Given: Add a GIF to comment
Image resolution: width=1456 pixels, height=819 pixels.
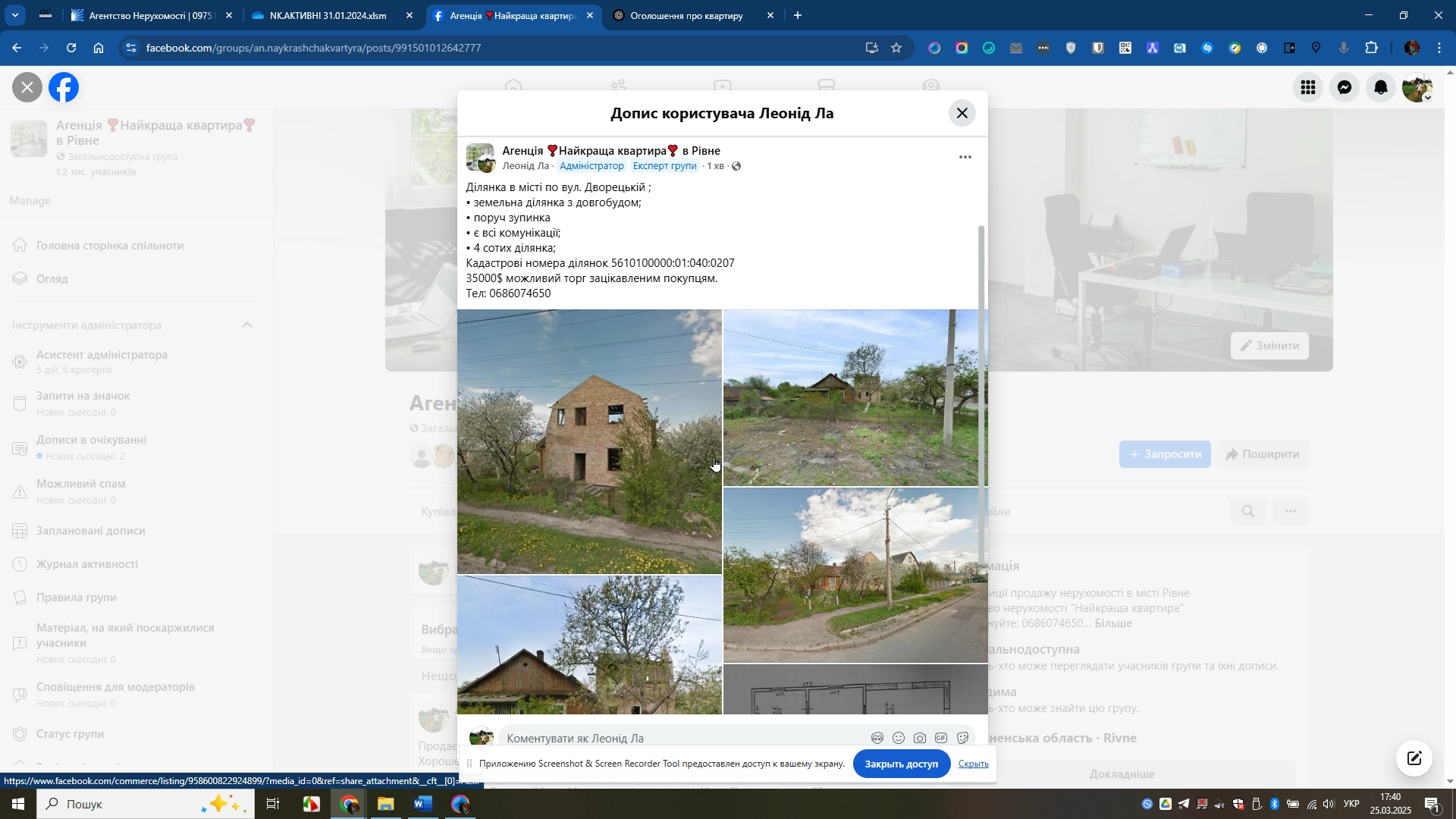Looking at the screenshot, I should click(941, 738).
